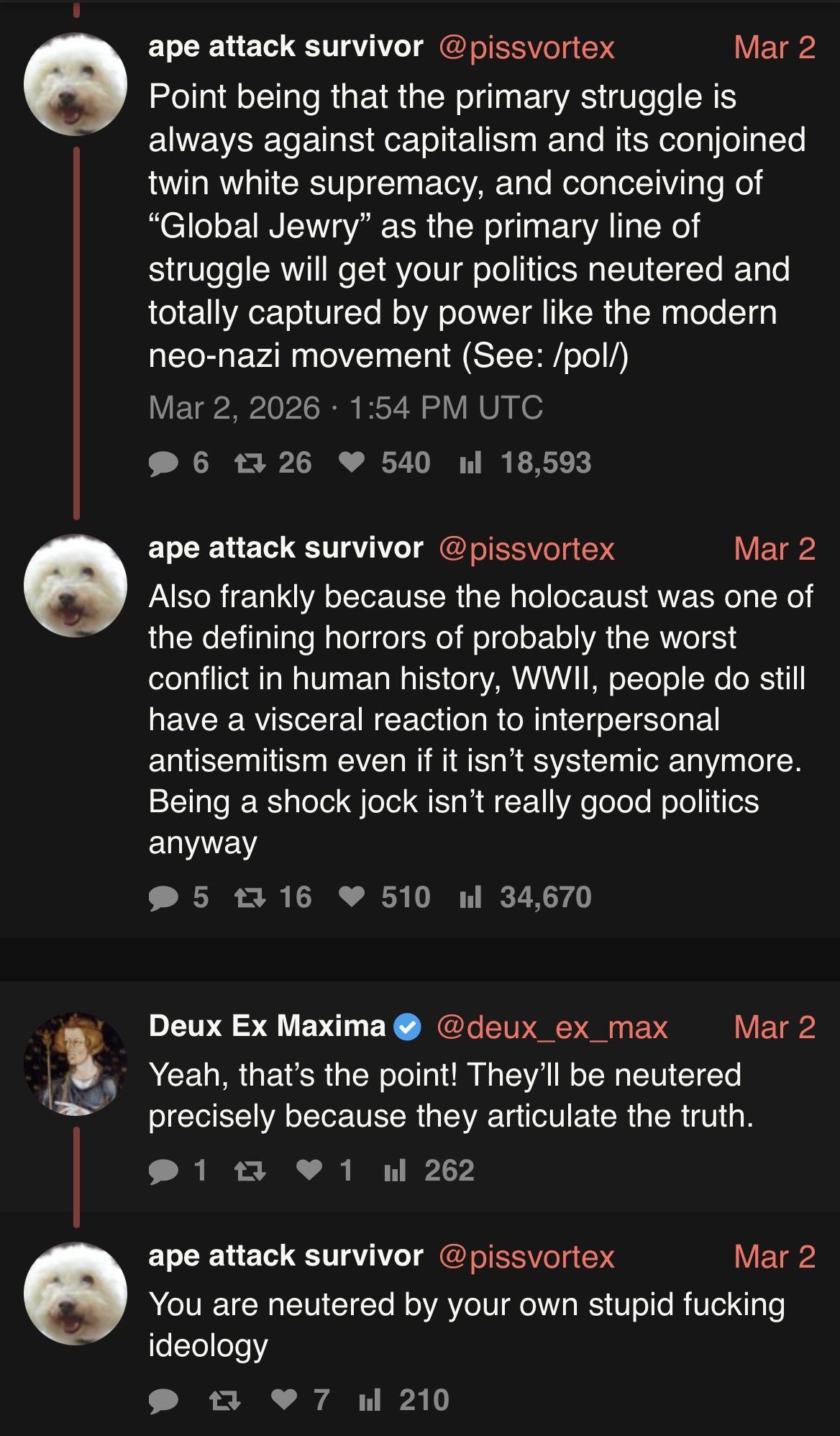This screenshot has width=840, height=1436.
Task: Reply to the 'neutered by your own' tweet
Action: 162,1400
